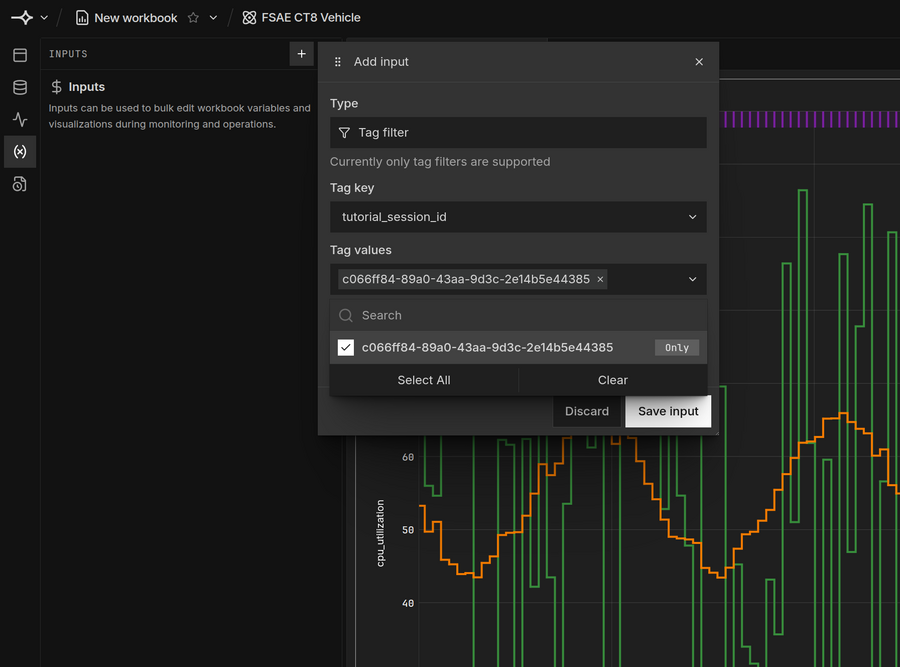Discard the new input

click(x=587, y=411)
